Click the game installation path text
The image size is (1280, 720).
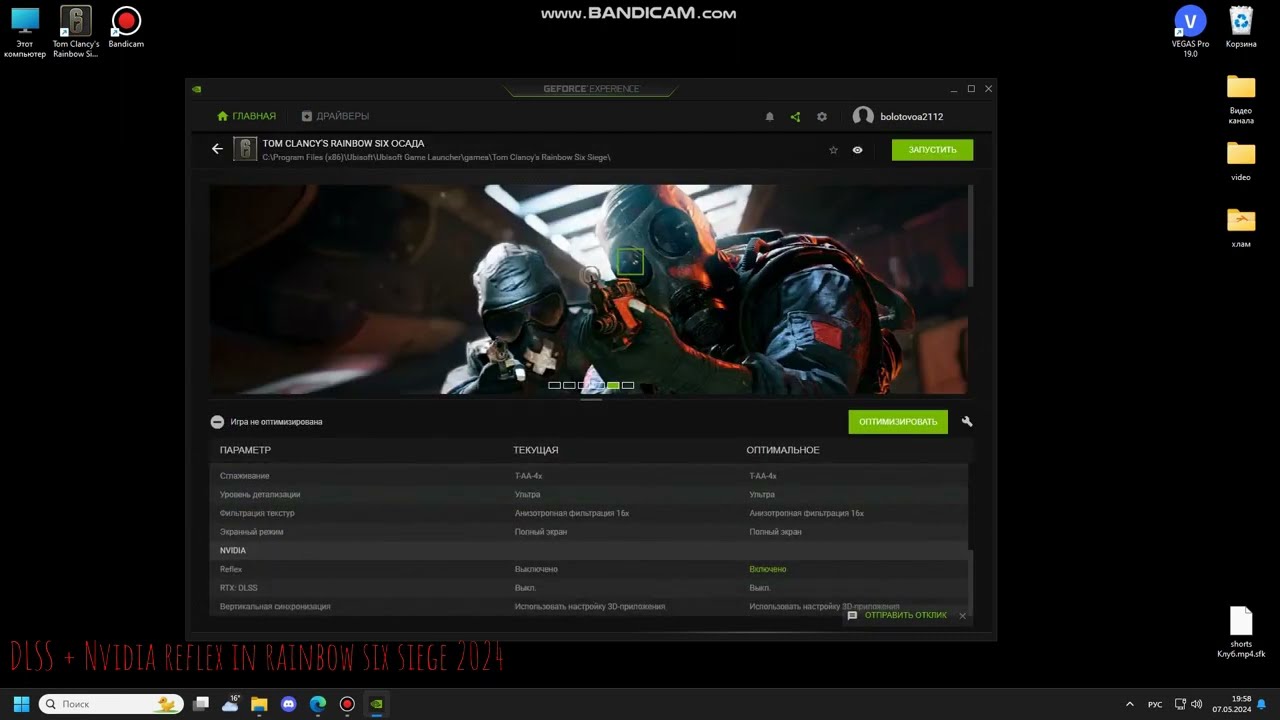(436, 157)
